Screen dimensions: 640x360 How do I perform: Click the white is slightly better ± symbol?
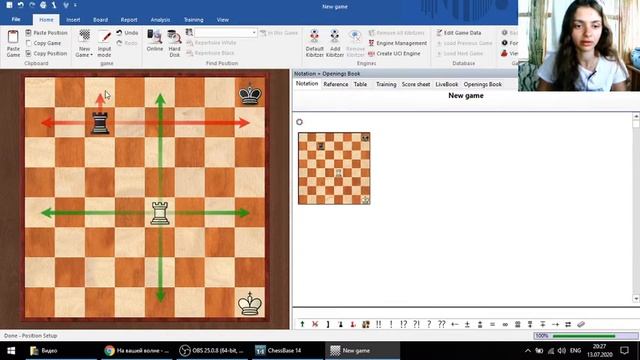coord(467,324)
